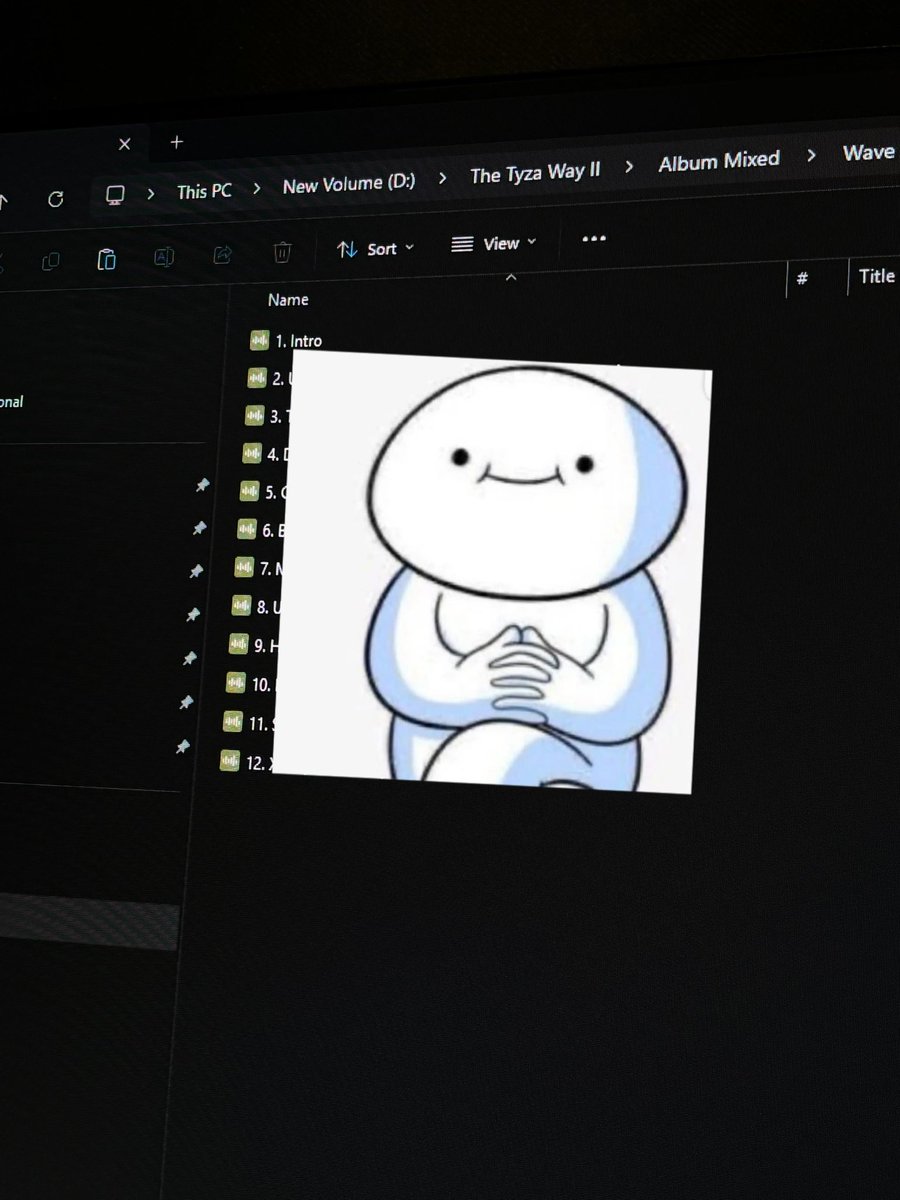The image size is (900, 1200).
Task: Sort by the Title column header
Action: click(876, 276)
